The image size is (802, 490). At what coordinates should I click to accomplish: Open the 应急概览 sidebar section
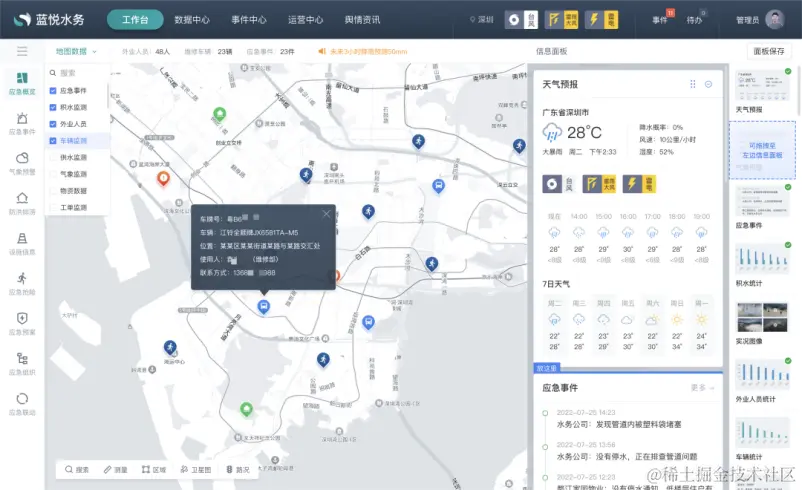tap(22, 84)
